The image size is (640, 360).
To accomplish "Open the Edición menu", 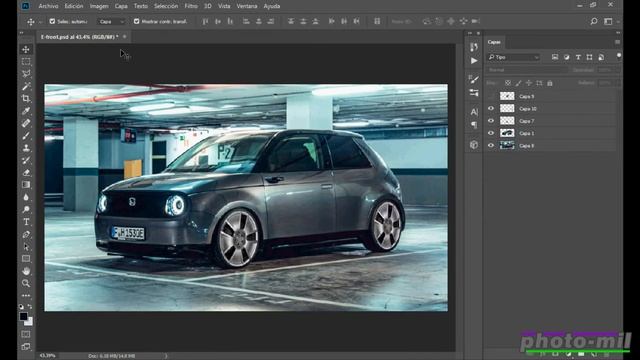I will [x=74, y=6].
